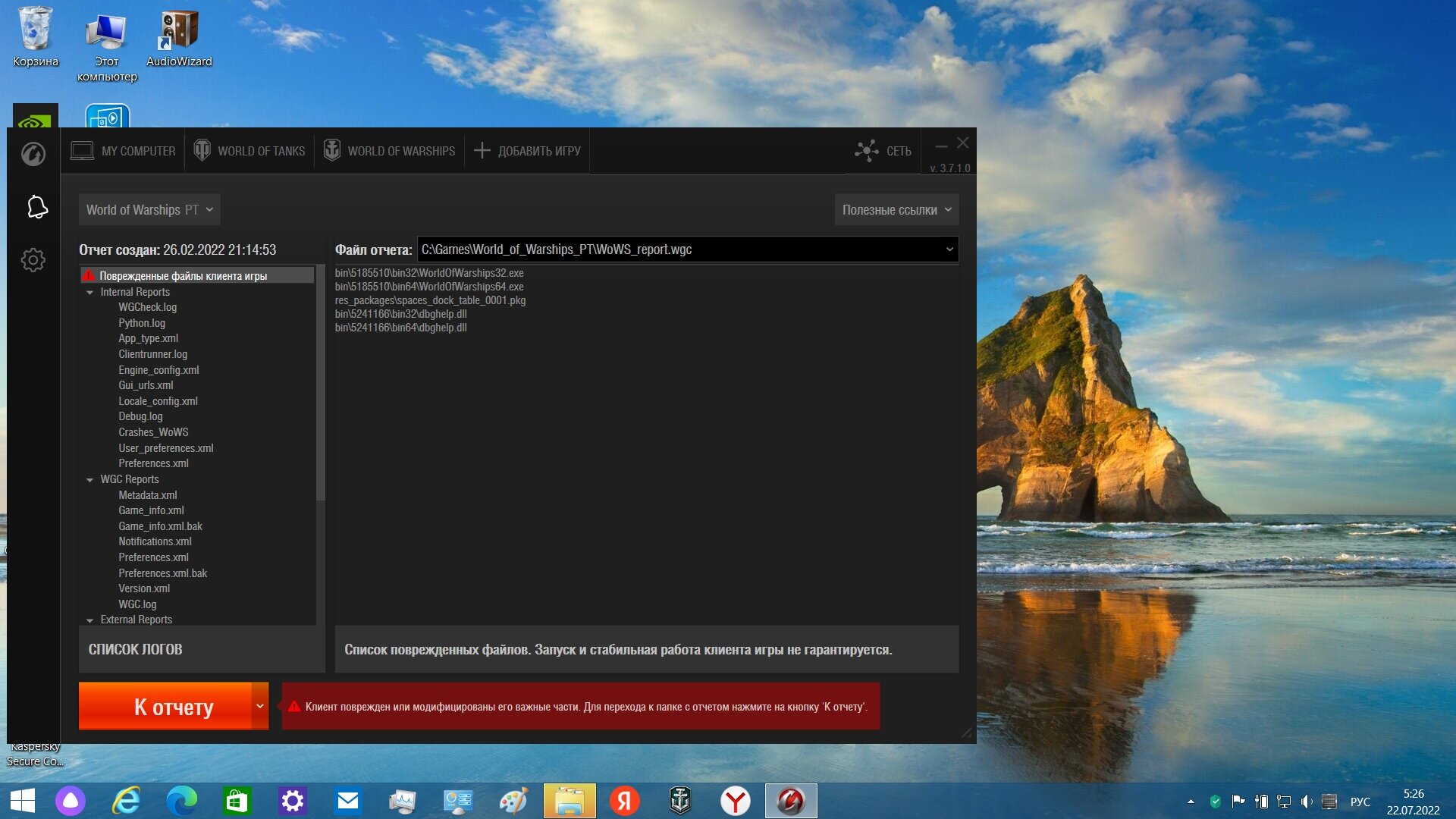Select Python.log in log list

coord(142,323)
